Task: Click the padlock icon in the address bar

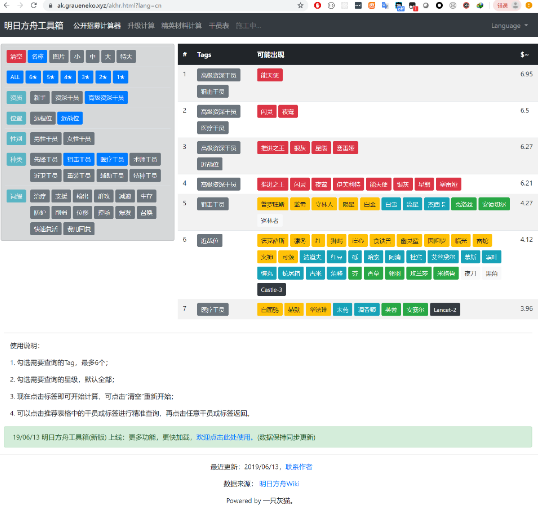Action: pyautogui.click(x=51, y=5)
